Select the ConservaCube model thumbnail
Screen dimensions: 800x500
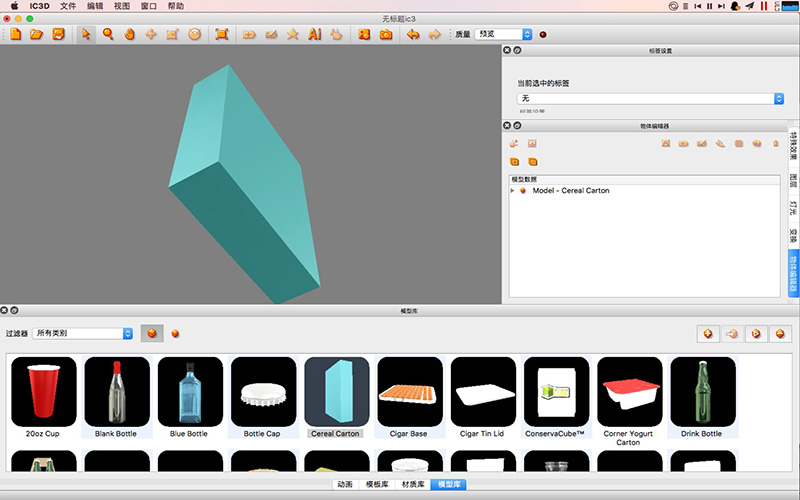[x=556, y=391]
